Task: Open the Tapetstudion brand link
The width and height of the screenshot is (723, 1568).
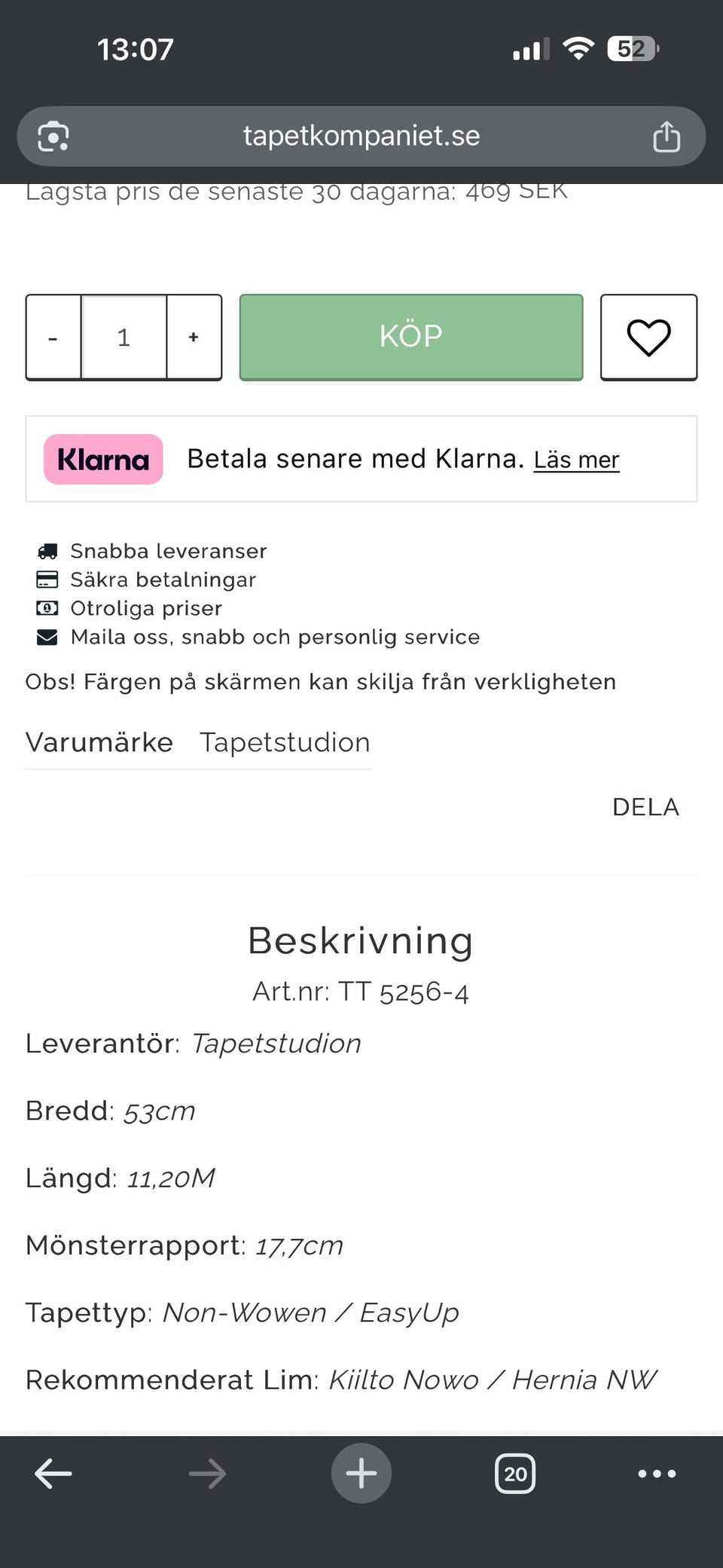Action: (285, 742)
